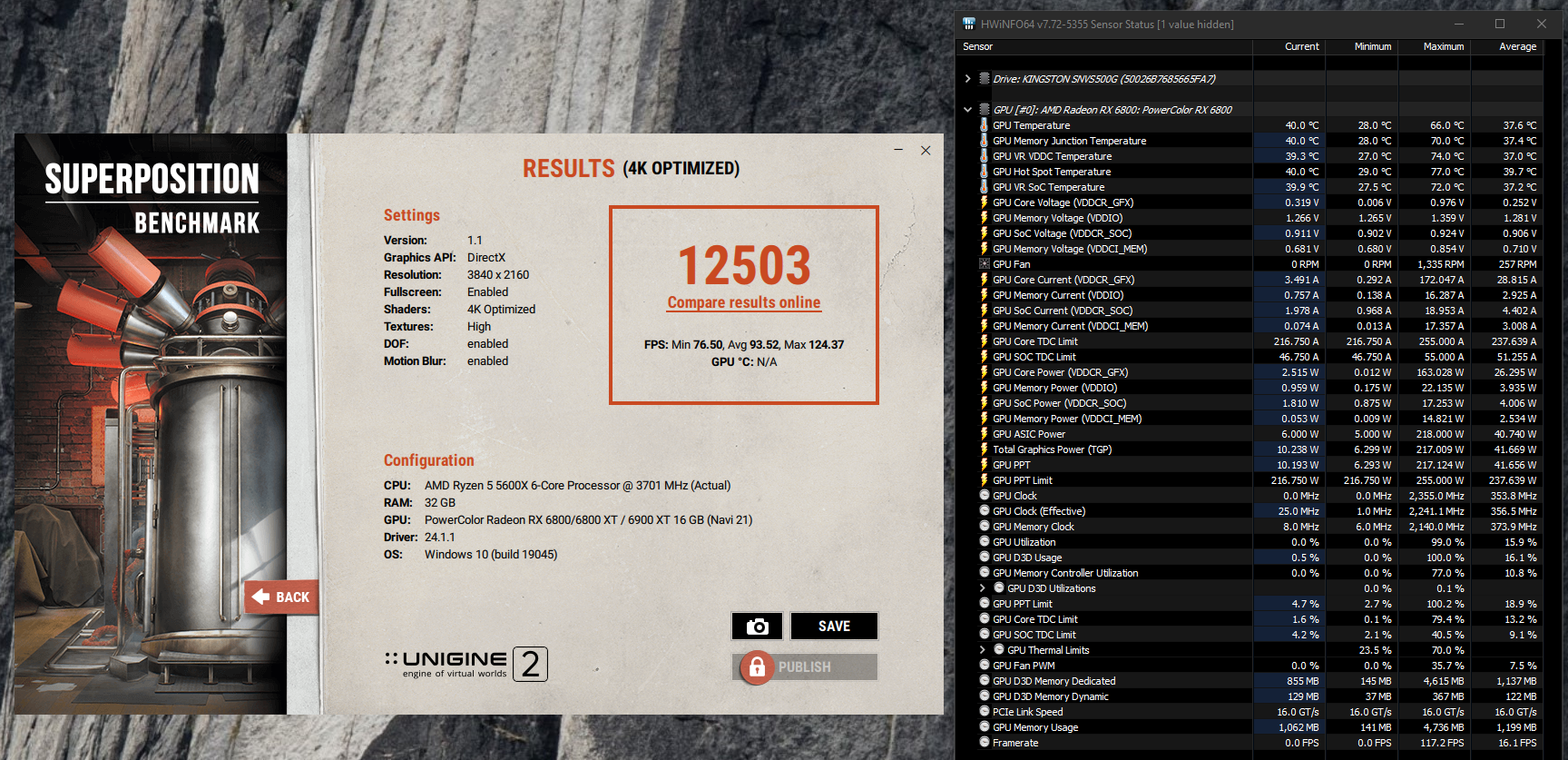
Task: Click the locked PUBLISH button
Action: (805, 667)
